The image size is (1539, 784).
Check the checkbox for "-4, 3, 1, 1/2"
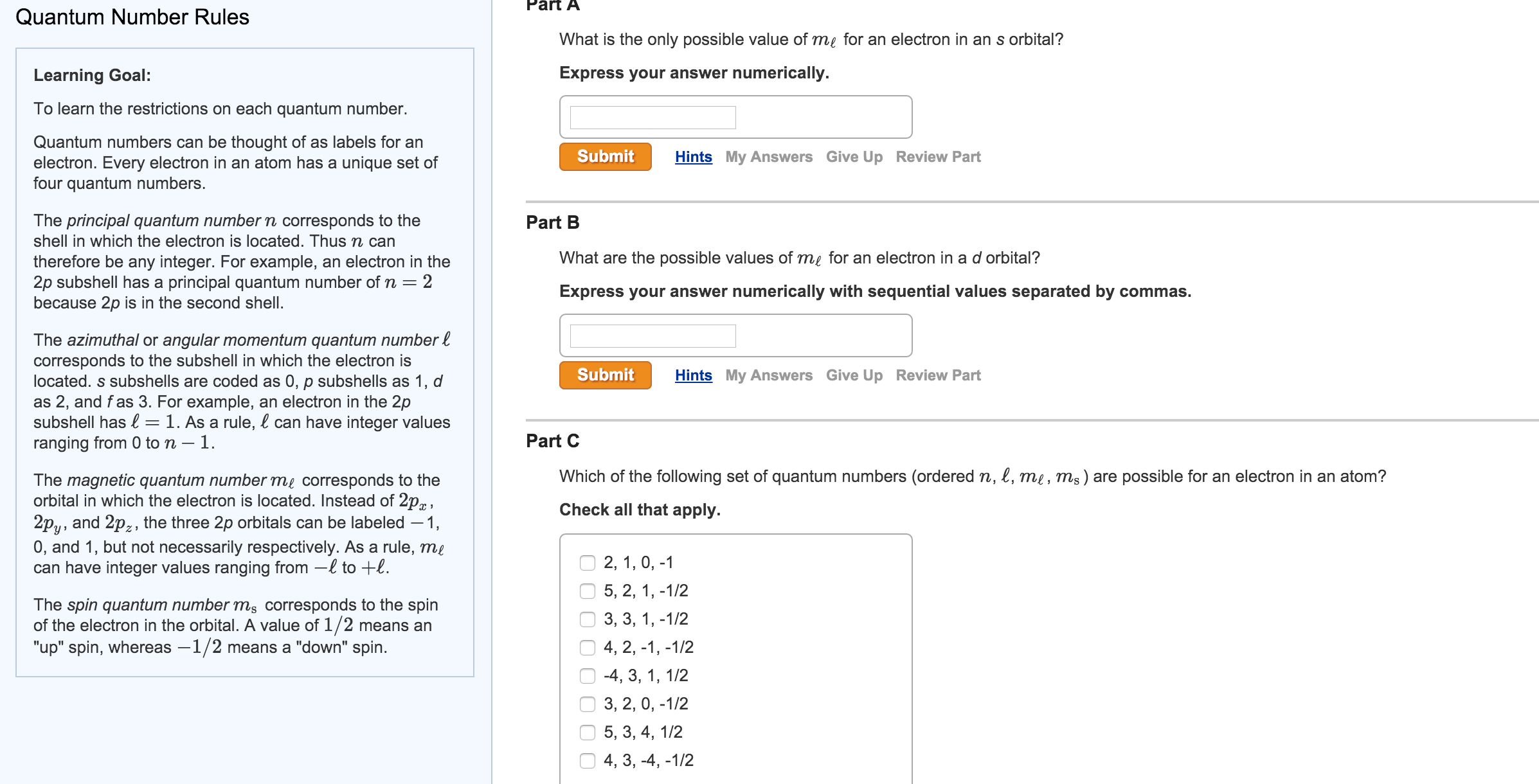[587, 675]
